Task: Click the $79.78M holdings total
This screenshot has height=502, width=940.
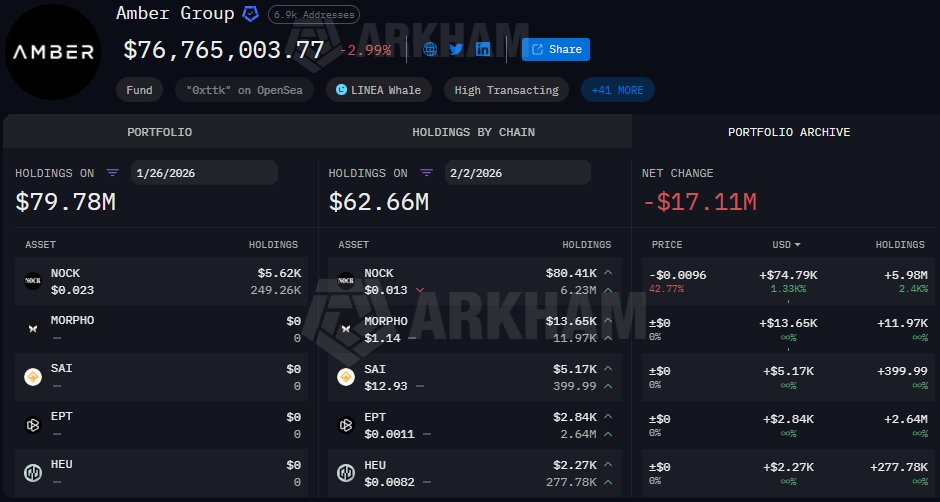Action: (65, 202)
